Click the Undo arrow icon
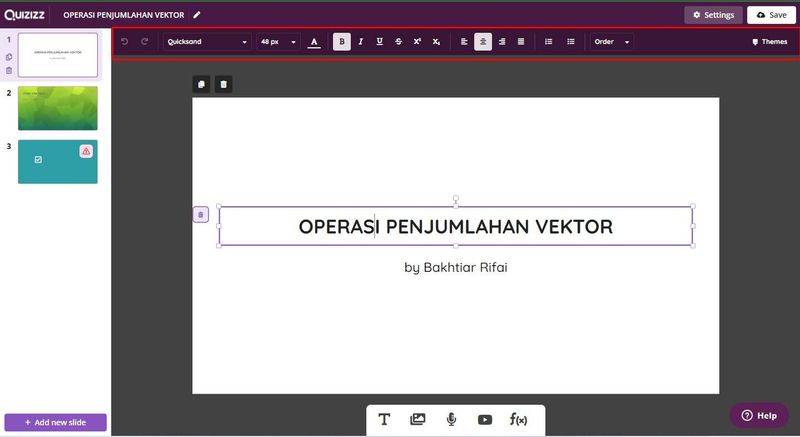Image resolution: width=800 pixels, height=437 pixels. [x=124, y=42]
